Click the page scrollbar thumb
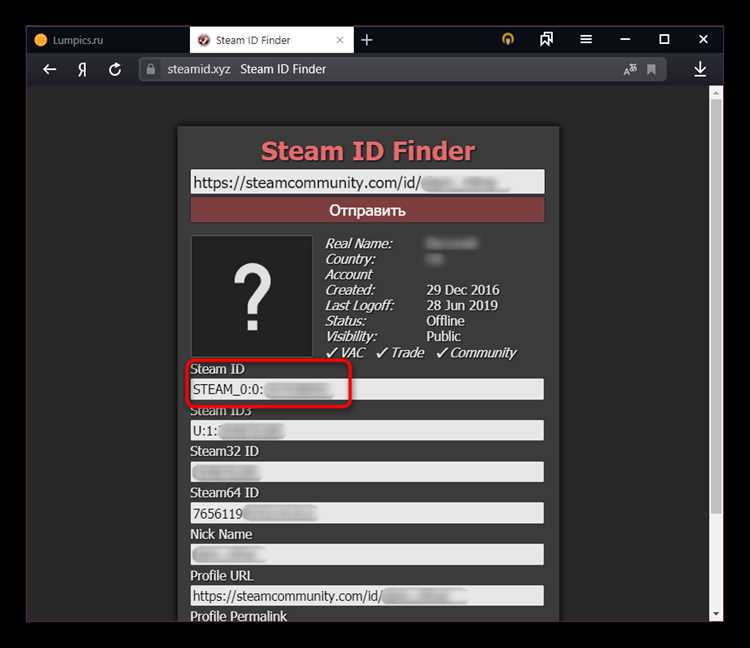750x648 pixels. click(x=716, y=306)
